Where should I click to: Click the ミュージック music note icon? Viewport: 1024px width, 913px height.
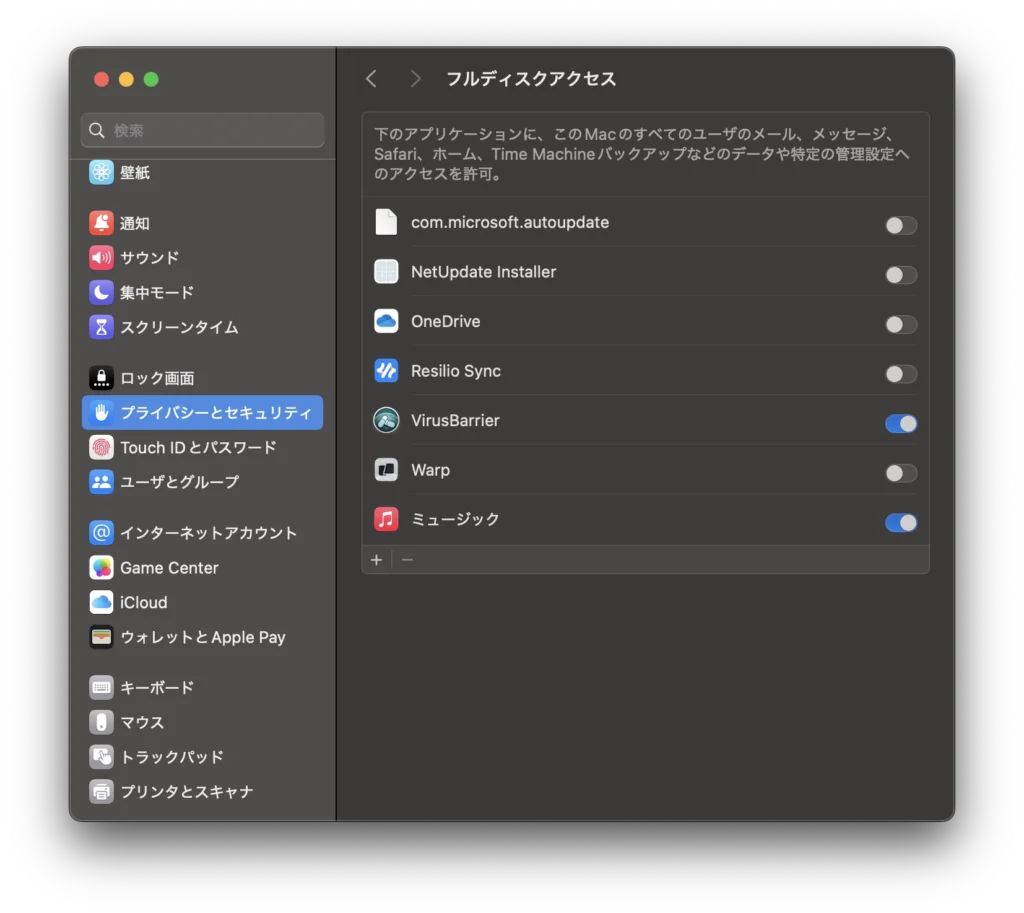(386, 520)
